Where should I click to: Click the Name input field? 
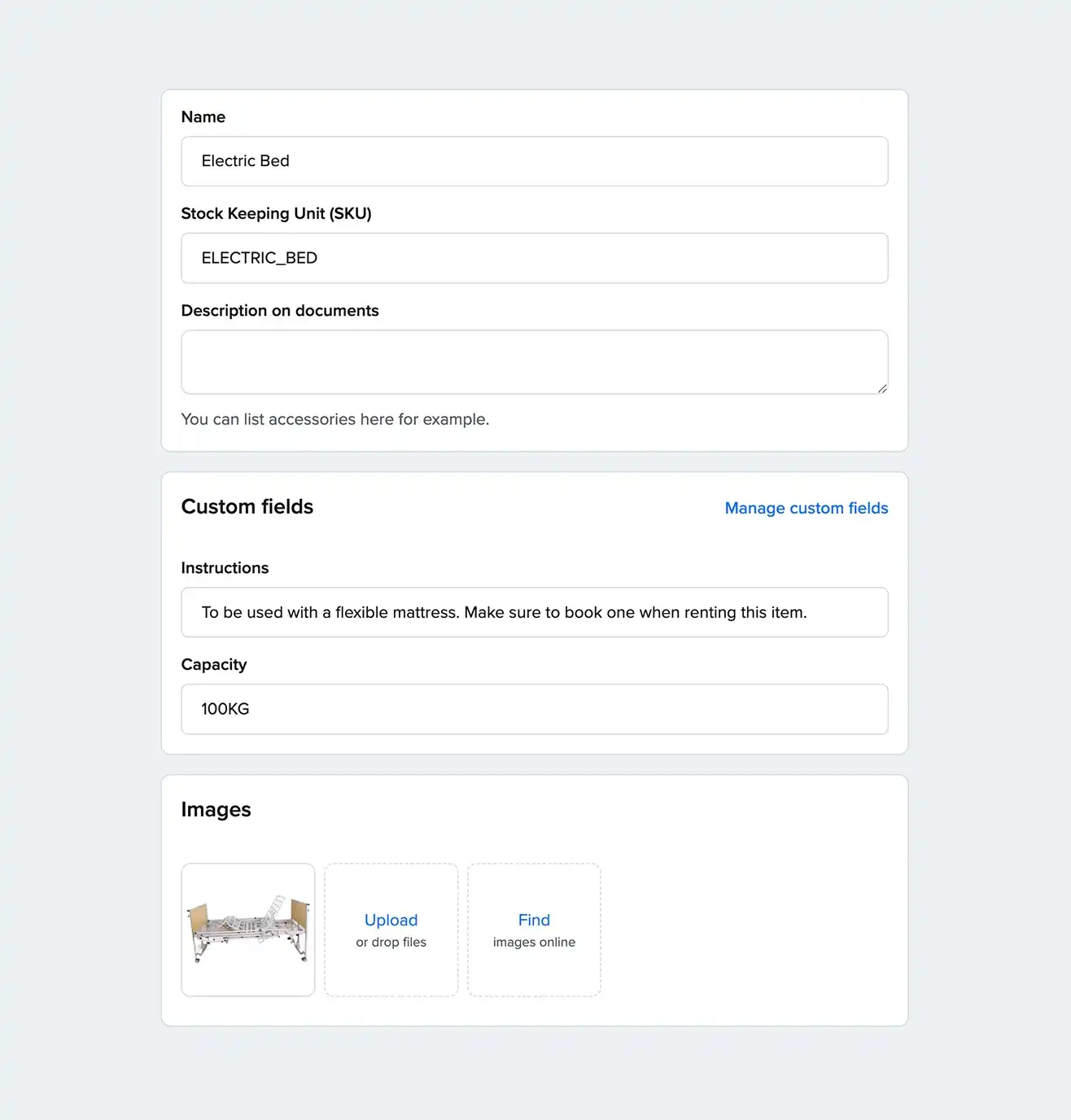[534, 161]
